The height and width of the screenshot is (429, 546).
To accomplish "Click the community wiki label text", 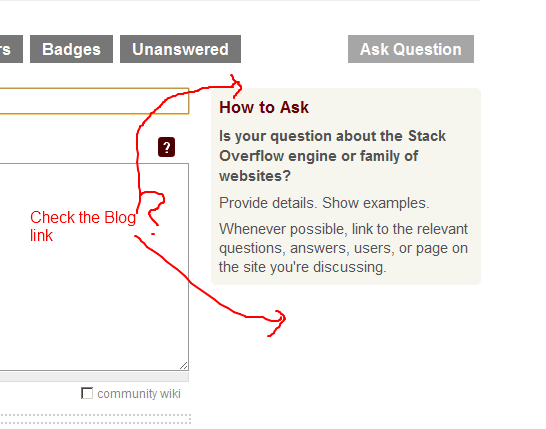I will [x=139, y=394].
